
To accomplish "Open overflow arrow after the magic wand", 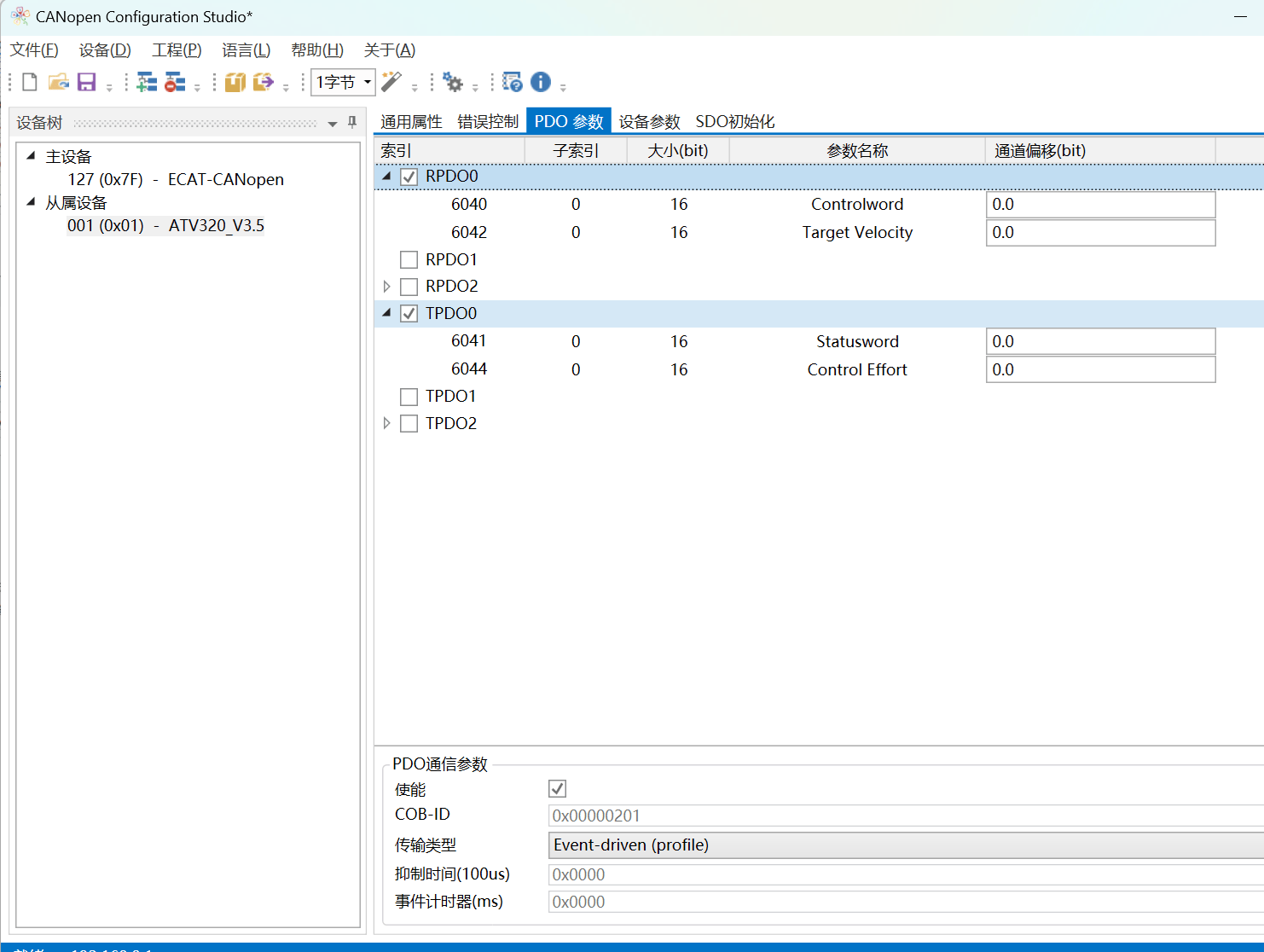I will click(415, 87).
